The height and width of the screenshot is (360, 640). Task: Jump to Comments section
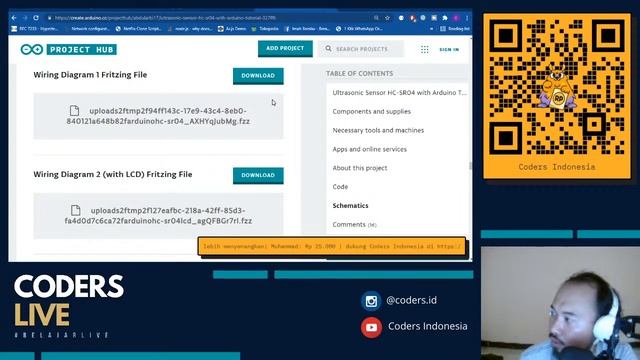click(354, 224)
